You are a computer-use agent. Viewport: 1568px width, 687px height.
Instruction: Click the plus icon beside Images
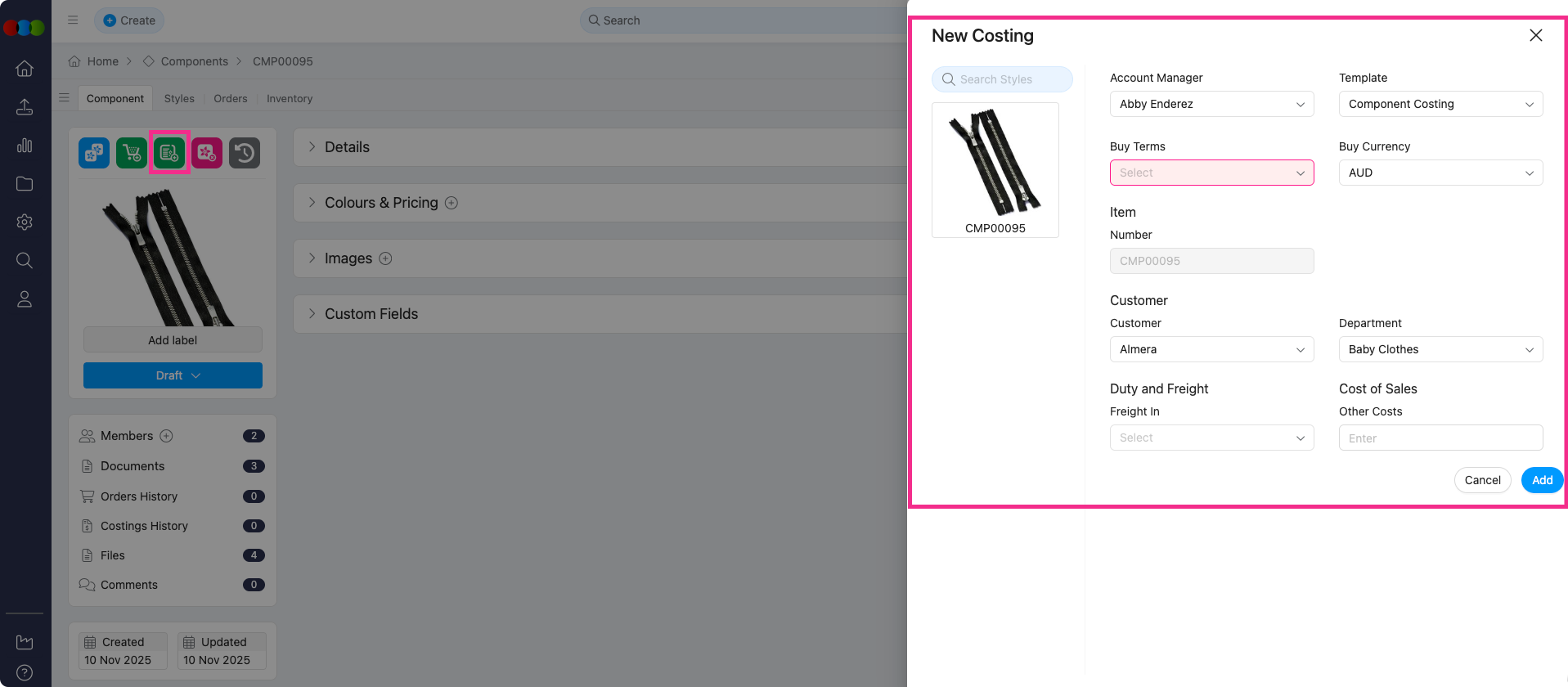pyautogui.click(x=385, y=258)
